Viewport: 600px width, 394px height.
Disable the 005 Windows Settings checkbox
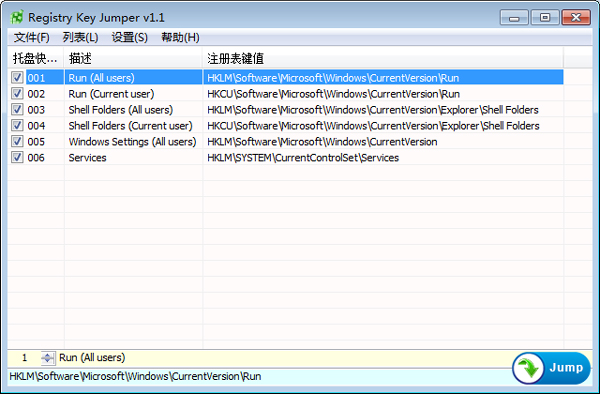(x=17, y=141)
